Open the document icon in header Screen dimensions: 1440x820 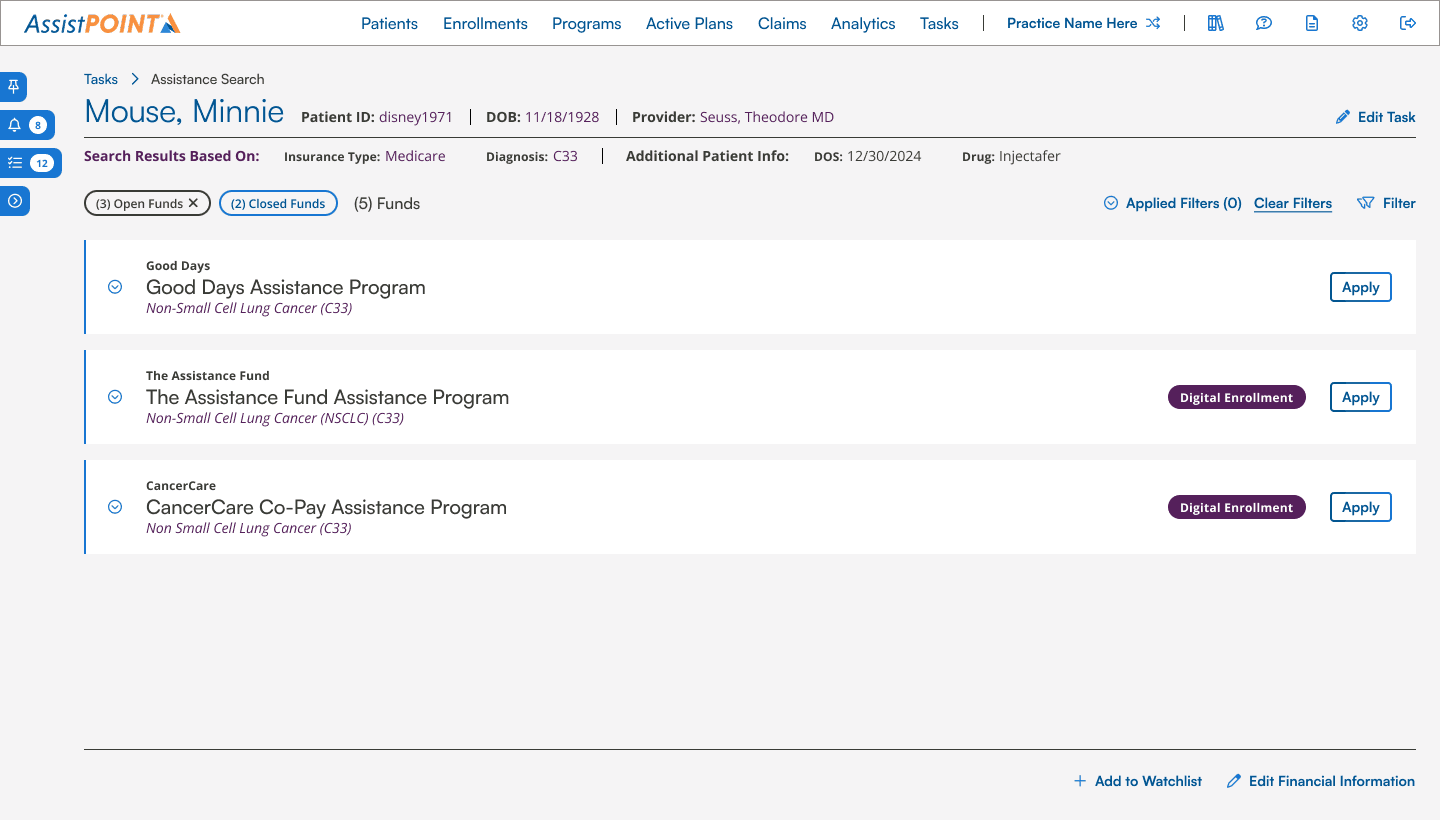point(1312,23)
